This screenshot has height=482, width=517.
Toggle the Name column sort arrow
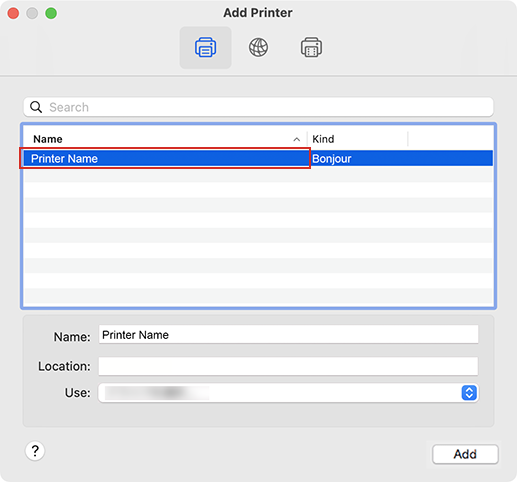296,139
